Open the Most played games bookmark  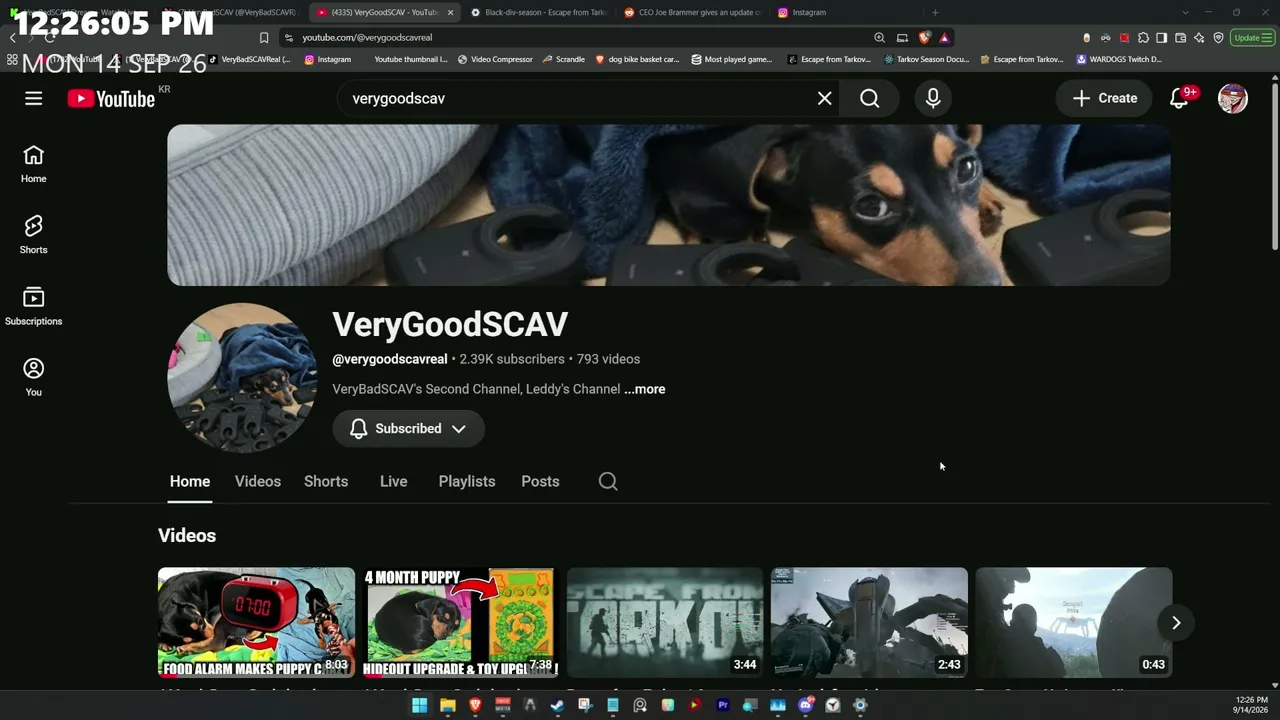tap(732, 59)
